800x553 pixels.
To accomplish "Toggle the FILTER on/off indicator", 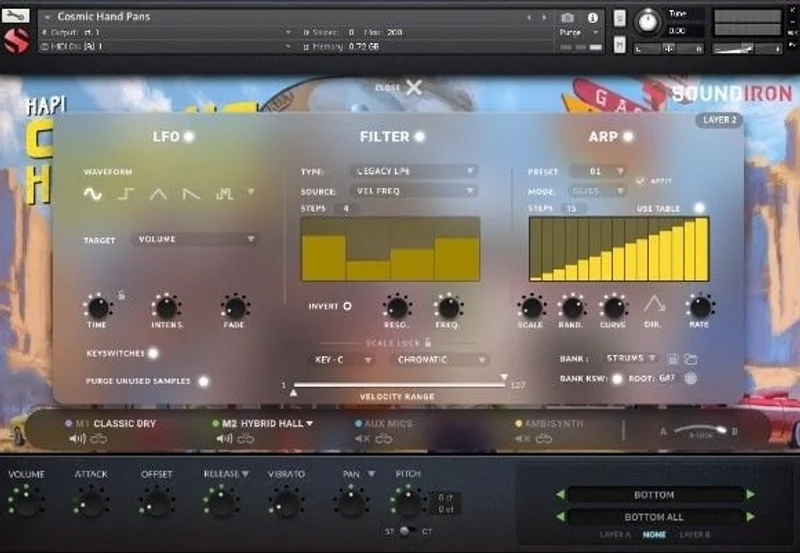I will pyautogui.click(x=419, y=137).
